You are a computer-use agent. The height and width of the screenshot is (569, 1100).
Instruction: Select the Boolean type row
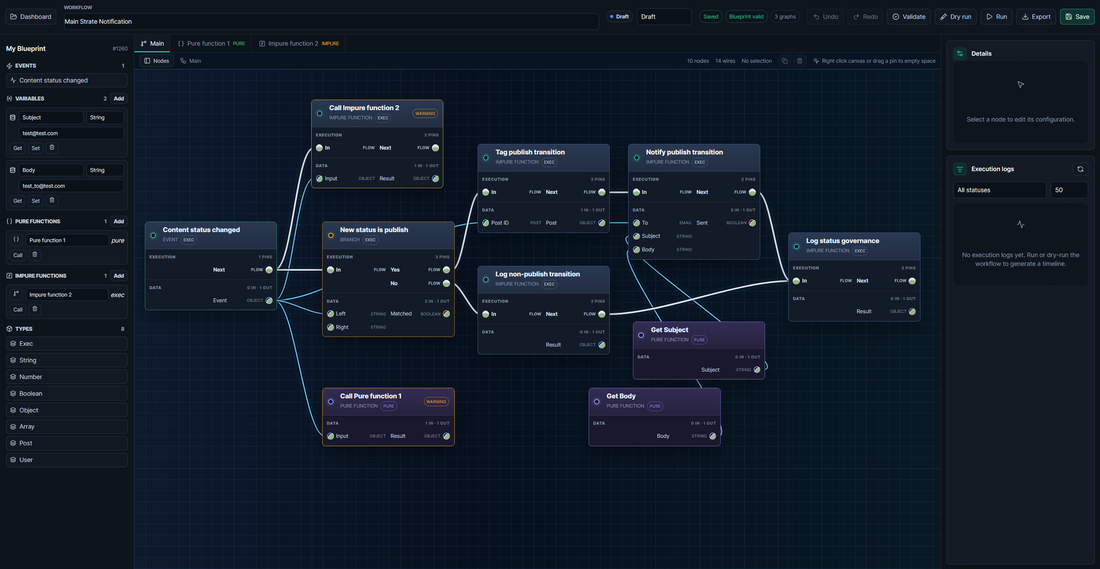[x=67, y=394]
